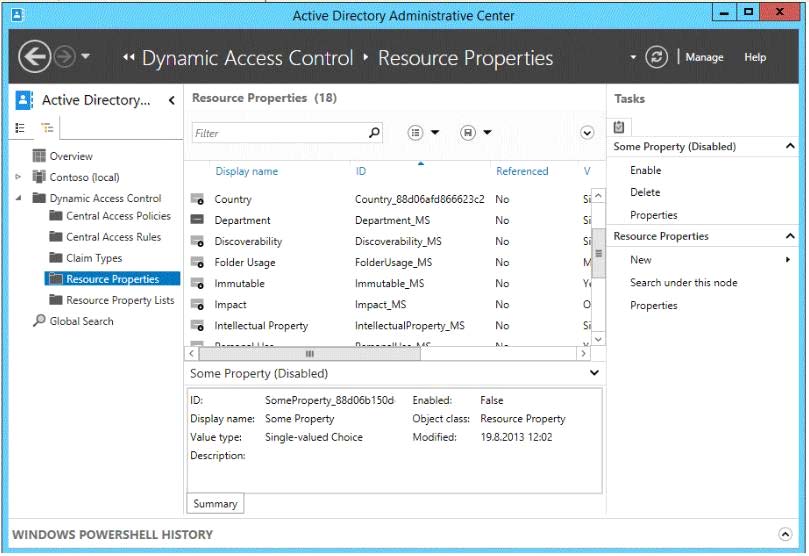Click the Folder Usage row icon
This screenshot has width=809, height=556.
(197, 263)
